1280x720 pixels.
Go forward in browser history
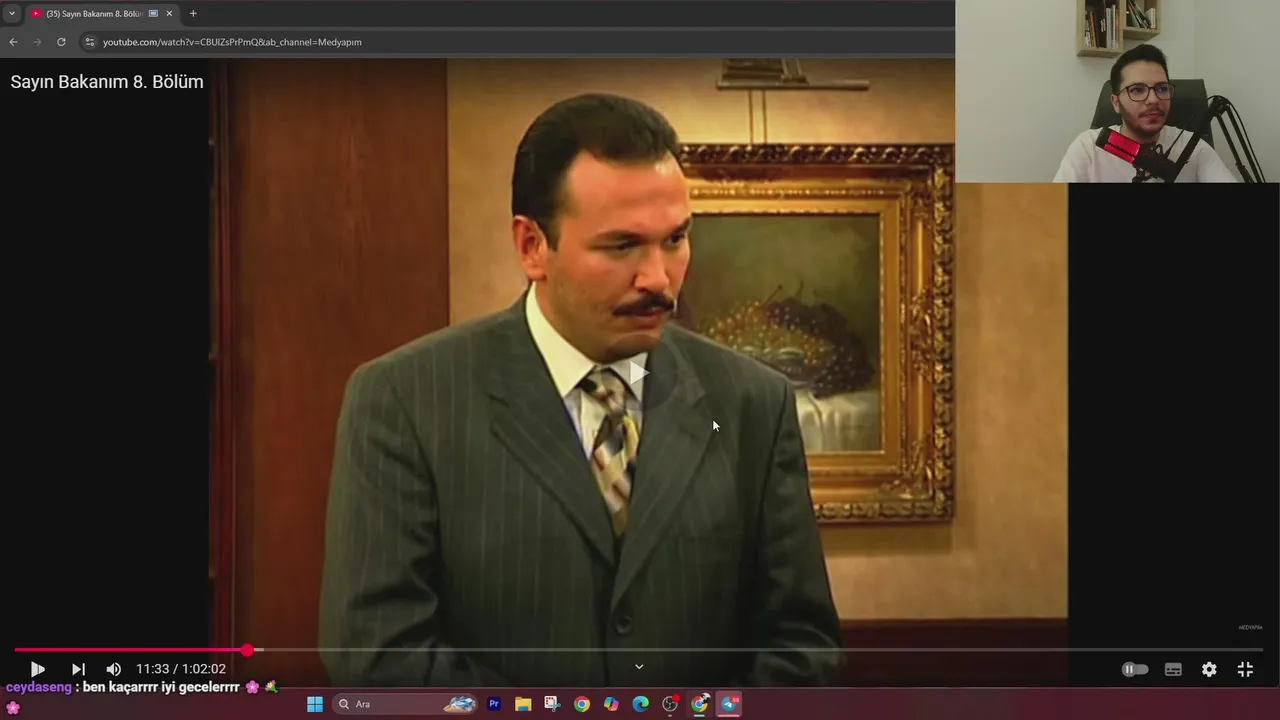coord(37,42)
